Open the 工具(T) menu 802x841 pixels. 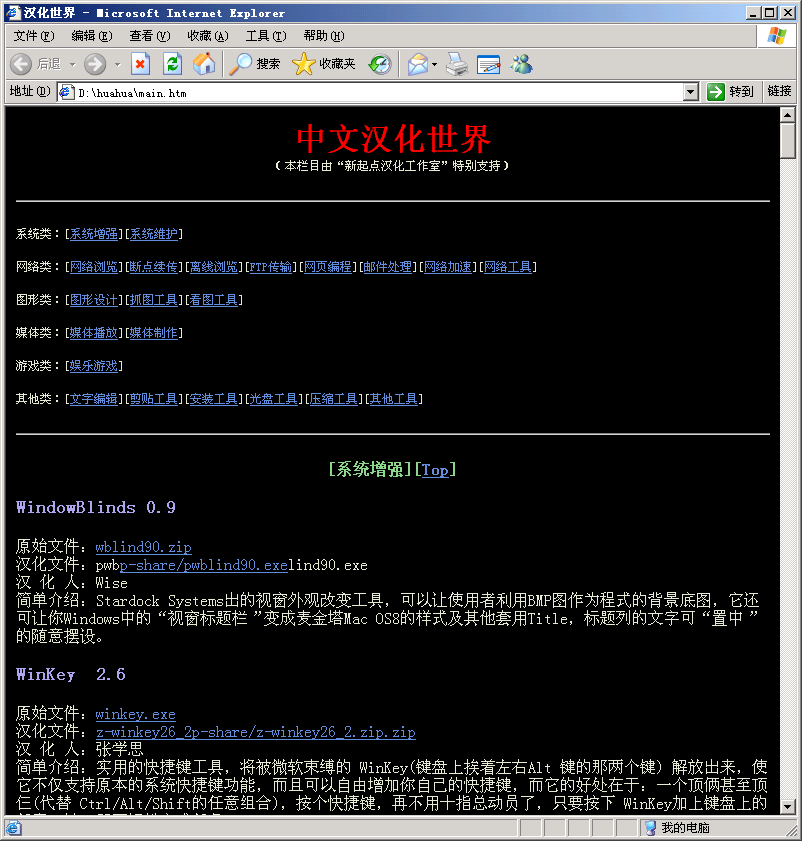[266, 36]
